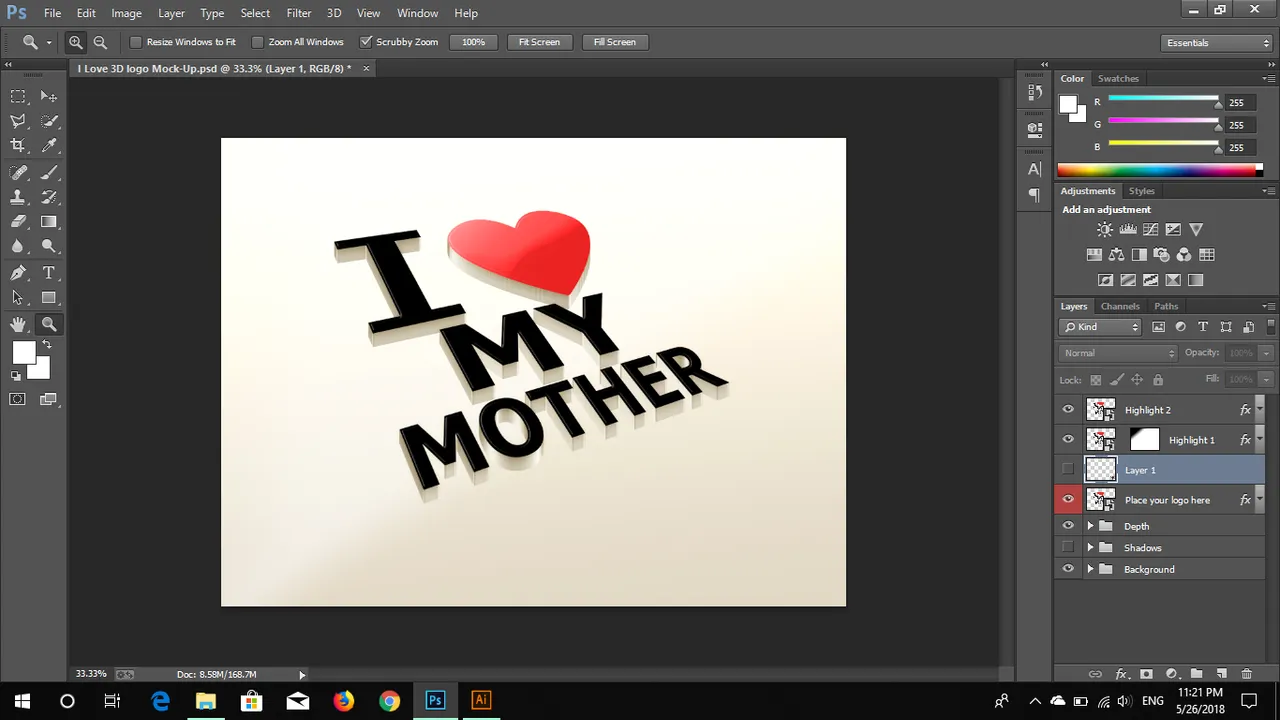The width and height of the screenshot is (1280, 720).
Task: Hide the Place your logo here layer
Action: coord(1068,499)
